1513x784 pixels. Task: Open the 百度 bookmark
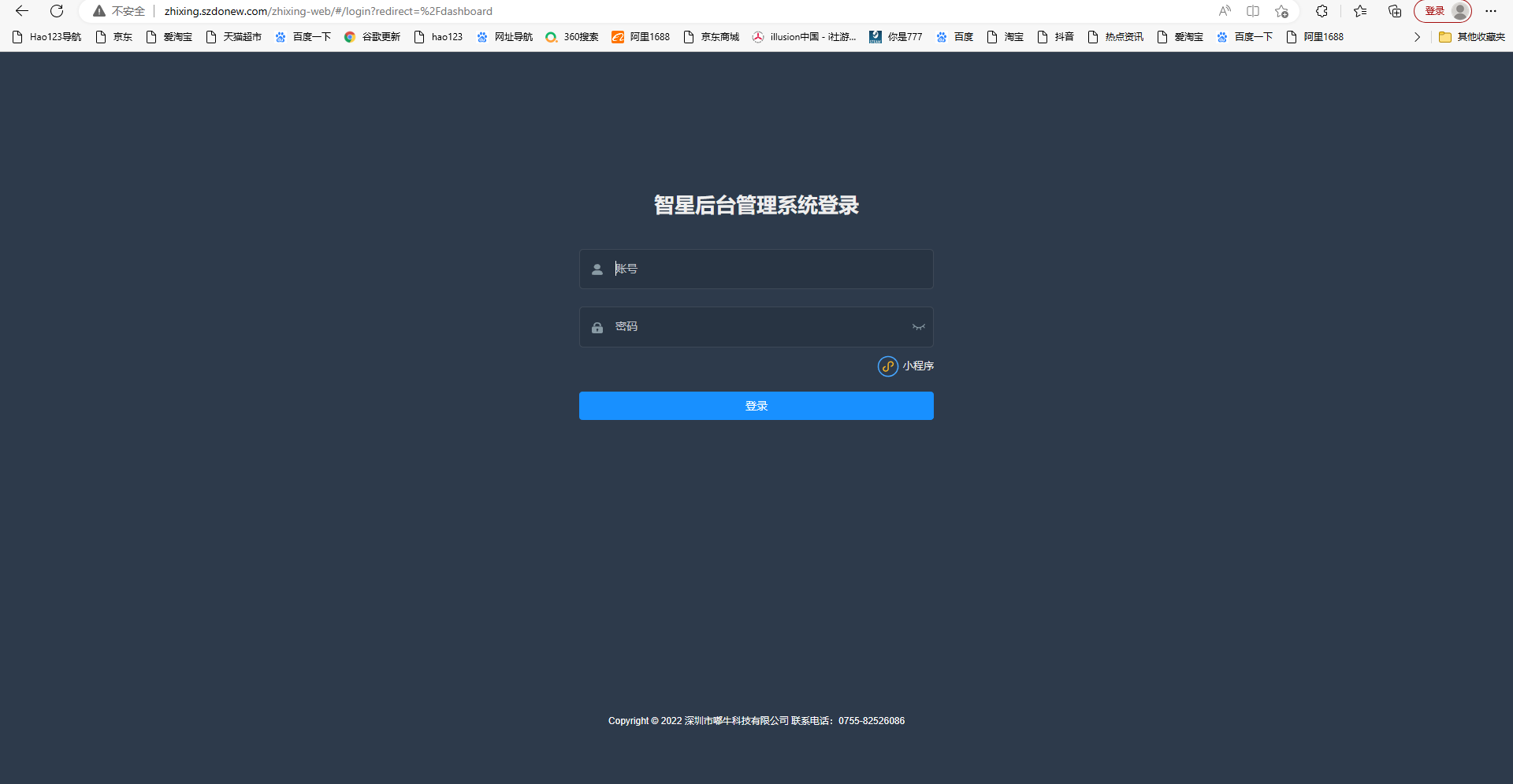(x=955, y=37)
